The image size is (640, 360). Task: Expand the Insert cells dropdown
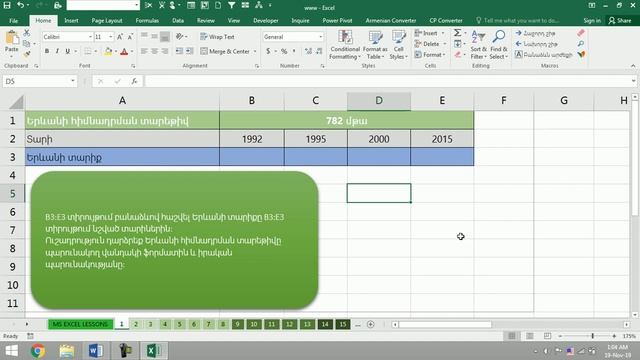click(x=443, y=33)
